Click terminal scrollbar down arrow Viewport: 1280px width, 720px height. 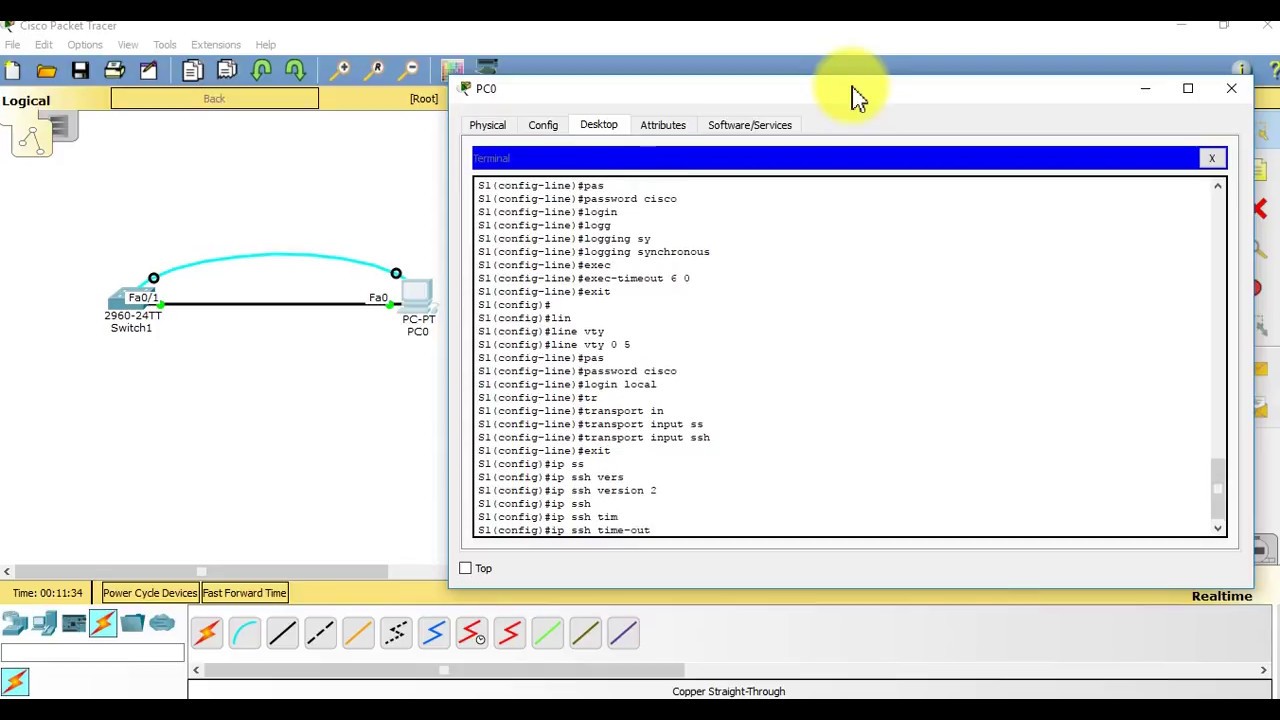pos(1218,528)
